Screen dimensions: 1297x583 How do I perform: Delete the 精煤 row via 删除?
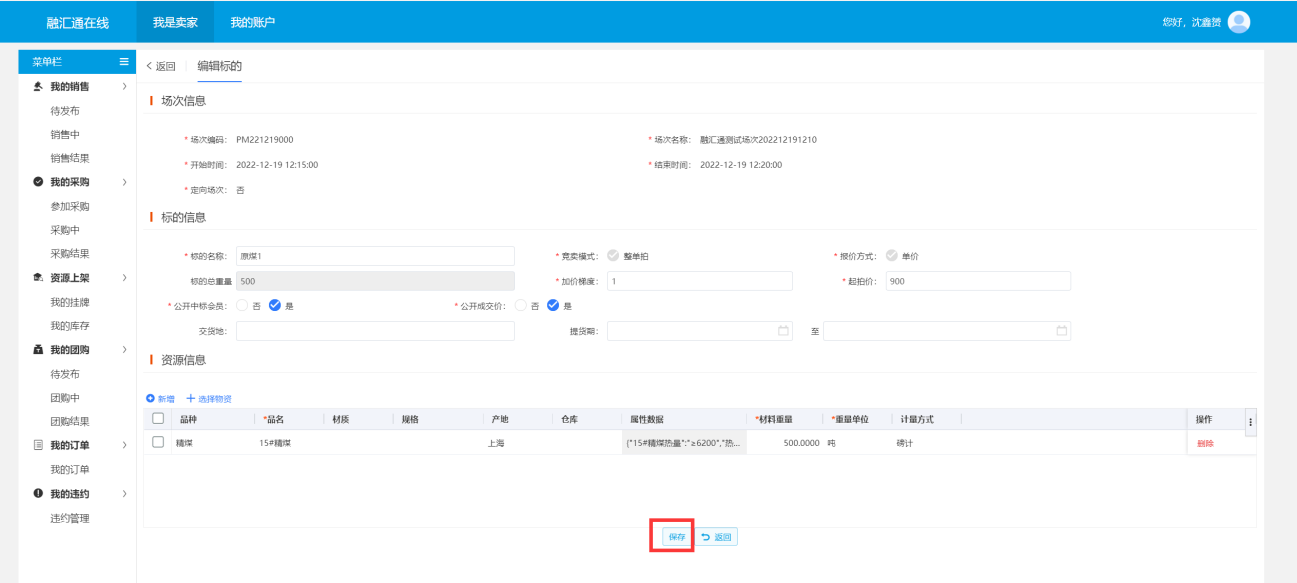click(1205, 443)
